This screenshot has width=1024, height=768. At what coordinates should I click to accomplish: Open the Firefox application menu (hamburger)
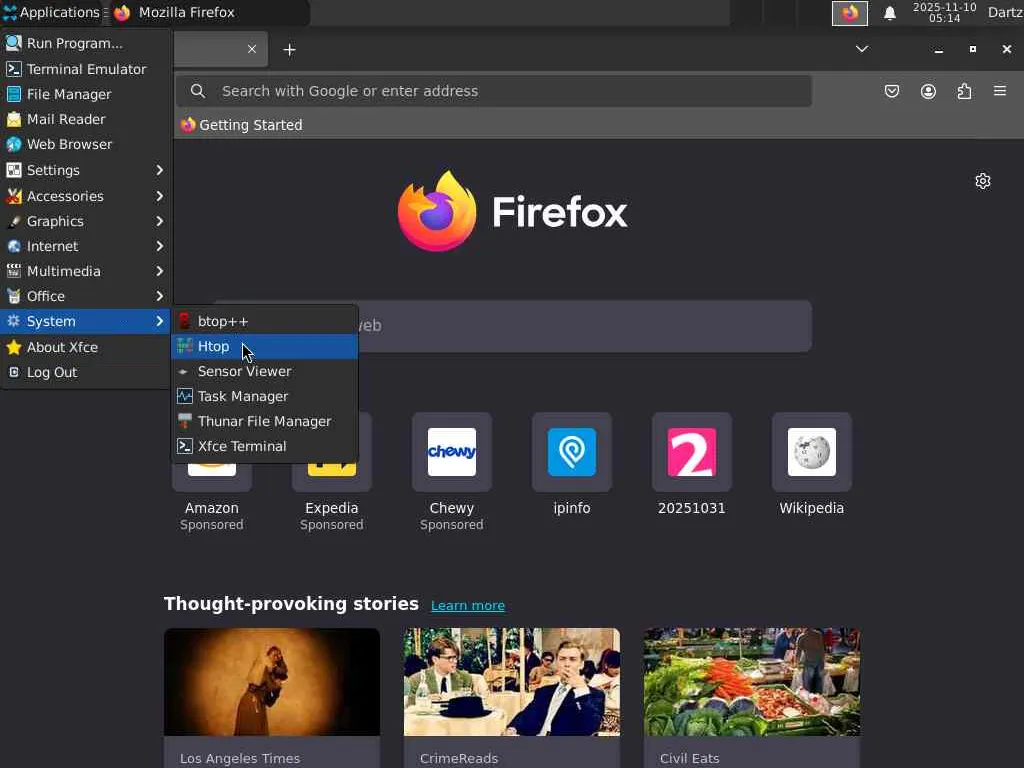point(999,91)
